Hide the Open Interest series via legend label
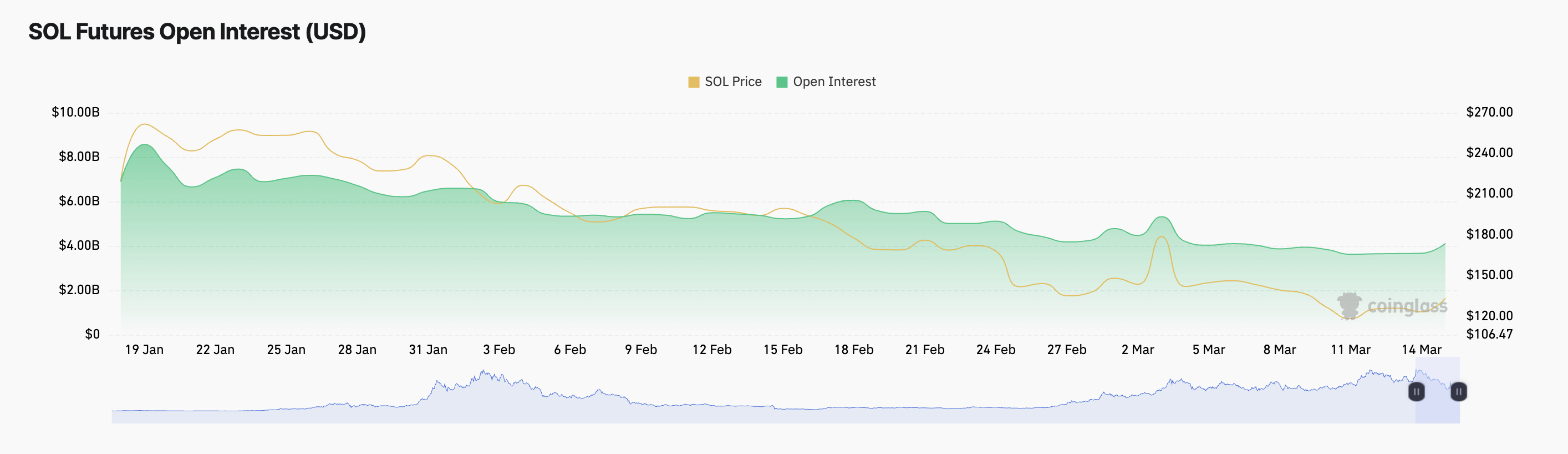The width and height of the screenshot is (1568, 454). click(x=834, y=82)
